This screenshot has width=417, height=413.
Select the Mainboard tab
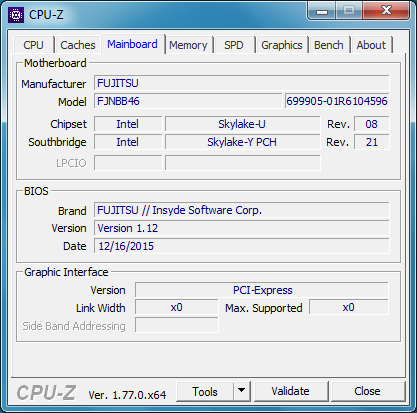132,44
